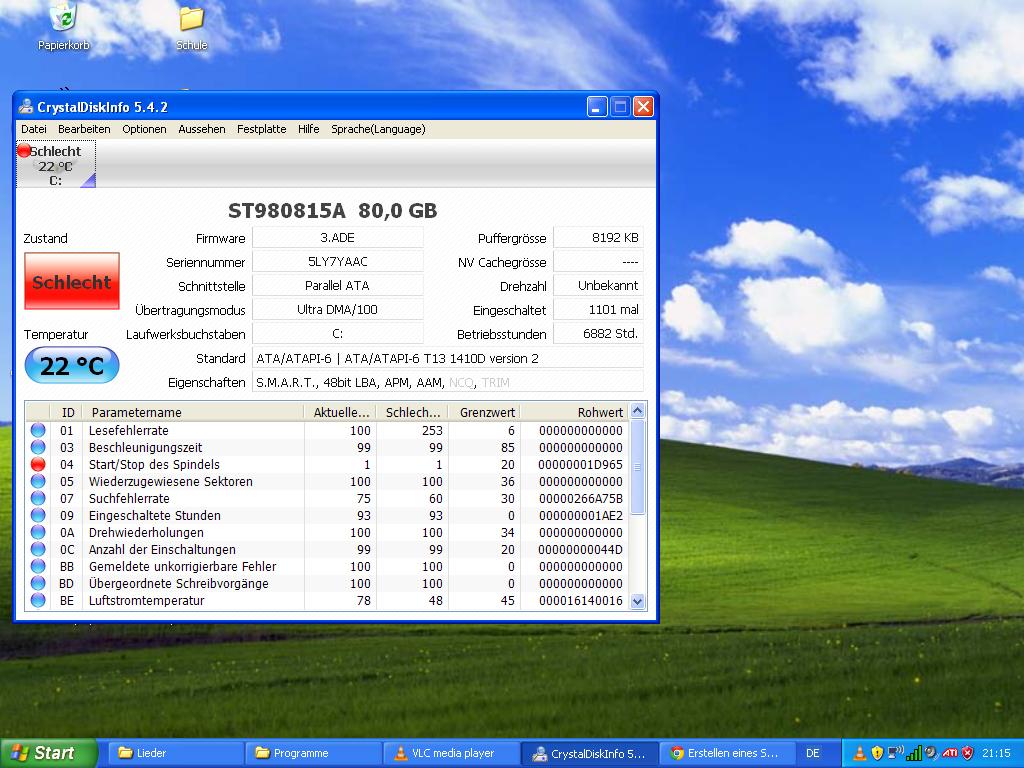Click the red Schlecht health status button
The height and width of the screenshot is (768, 1024).
click(x=72, y=281)
